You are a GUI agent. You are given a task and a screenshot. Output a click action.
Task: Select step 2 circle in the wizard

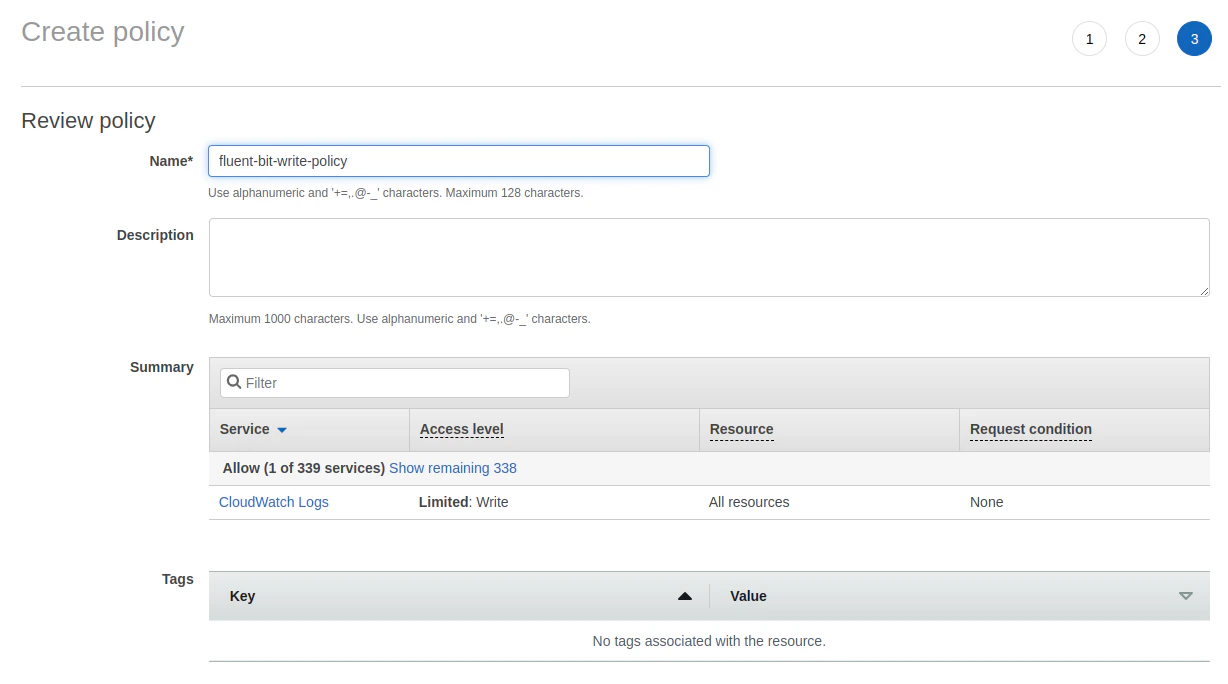click(x=1142, y=38)
